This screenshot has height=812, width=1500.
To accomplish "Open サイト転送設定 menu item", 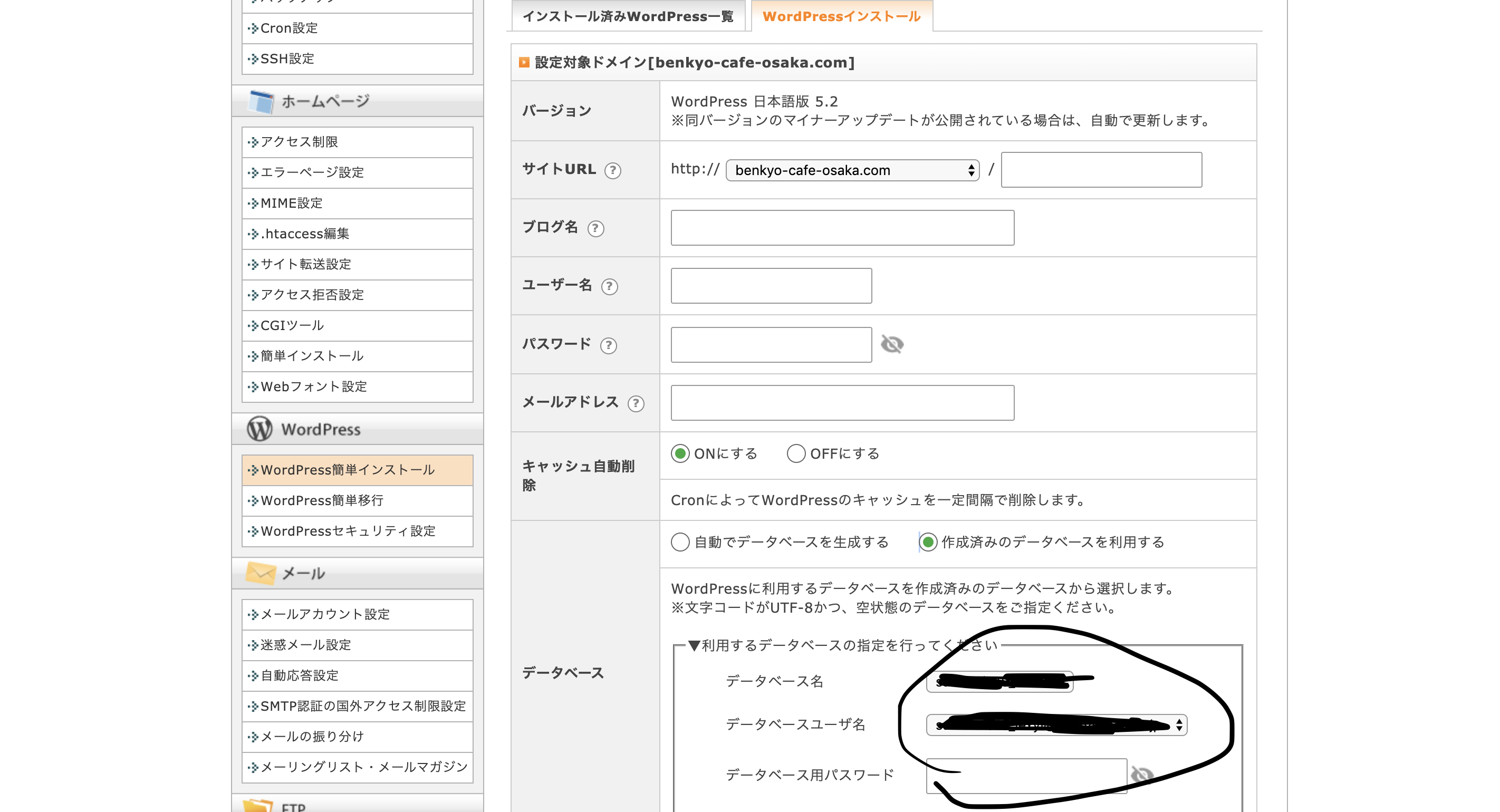I will pos(358,264).
